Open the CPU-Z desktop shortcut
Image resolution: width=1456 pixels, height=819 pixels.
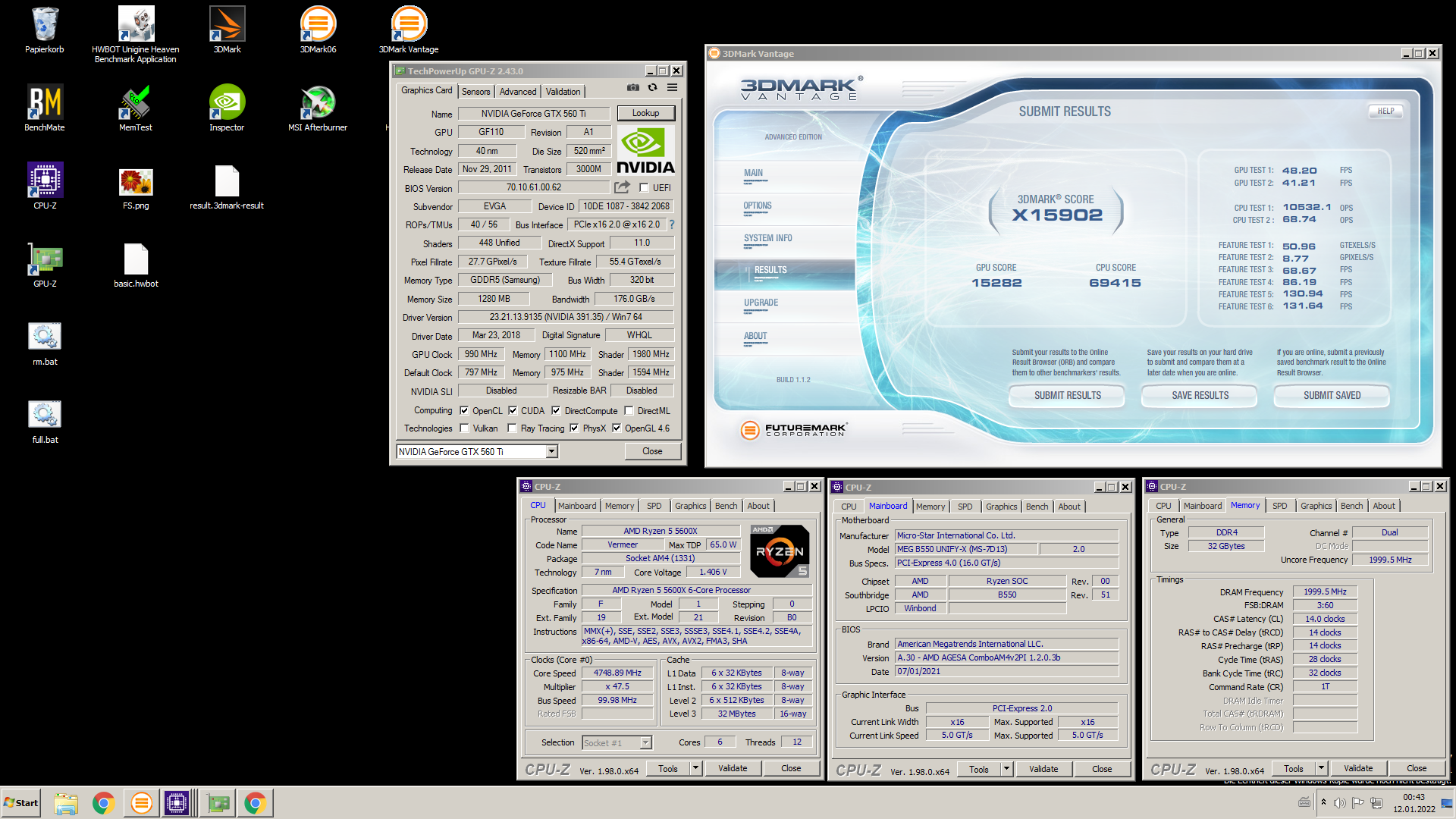[x=45, y=186]
